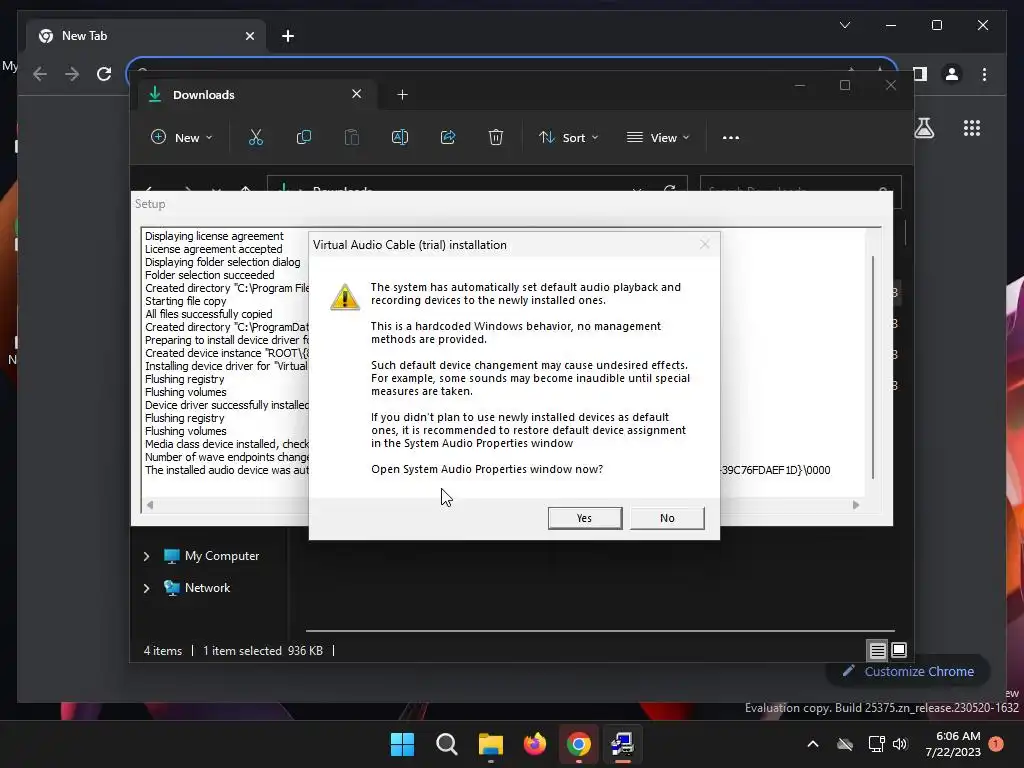The image size is (1024, 768).
Task: Select the Share icon in File Explorer toolbar
Action: click(448, 137)
